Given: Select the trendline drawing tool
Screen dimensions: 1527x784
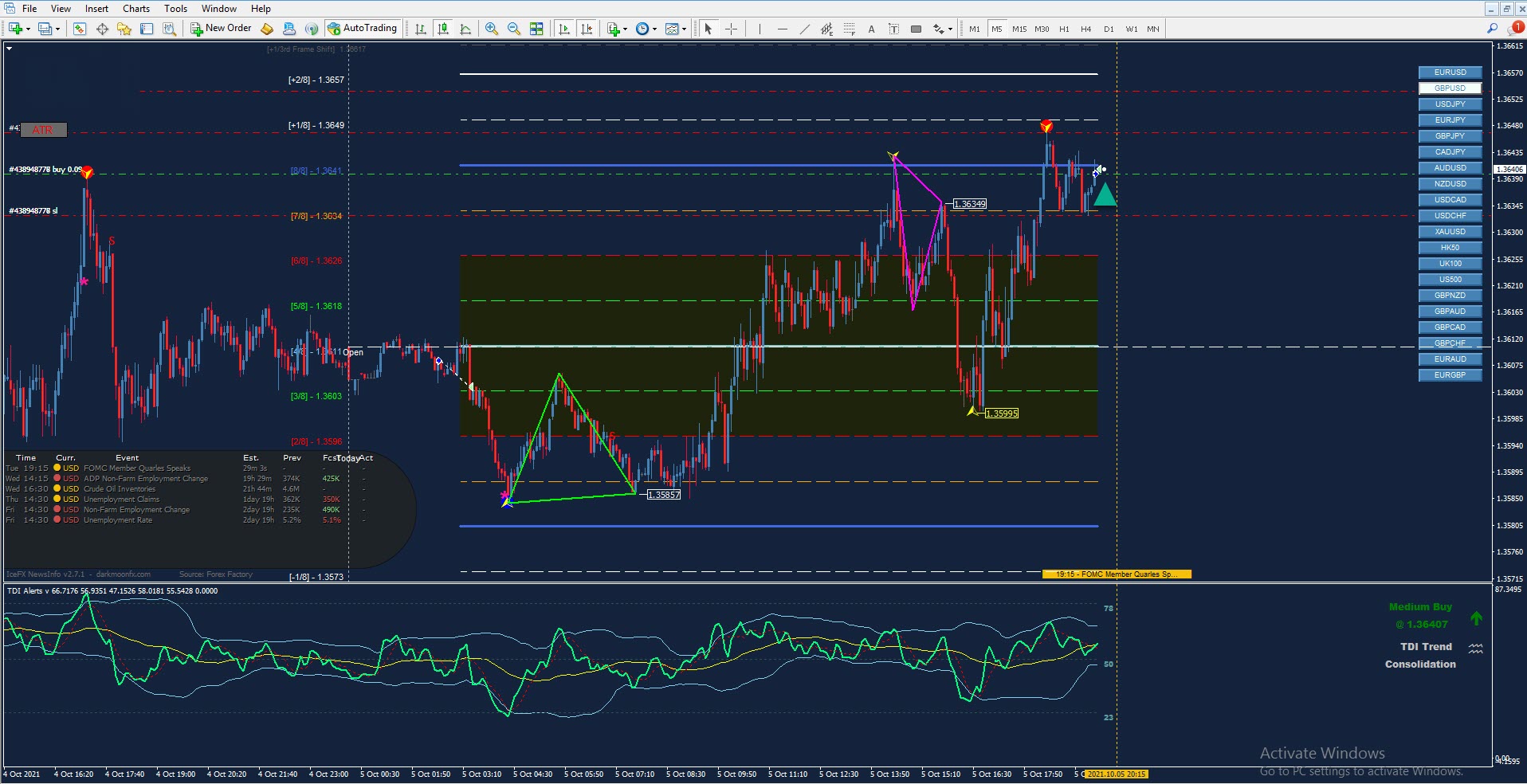Looking at the screenshot, I should pos(805,29).
